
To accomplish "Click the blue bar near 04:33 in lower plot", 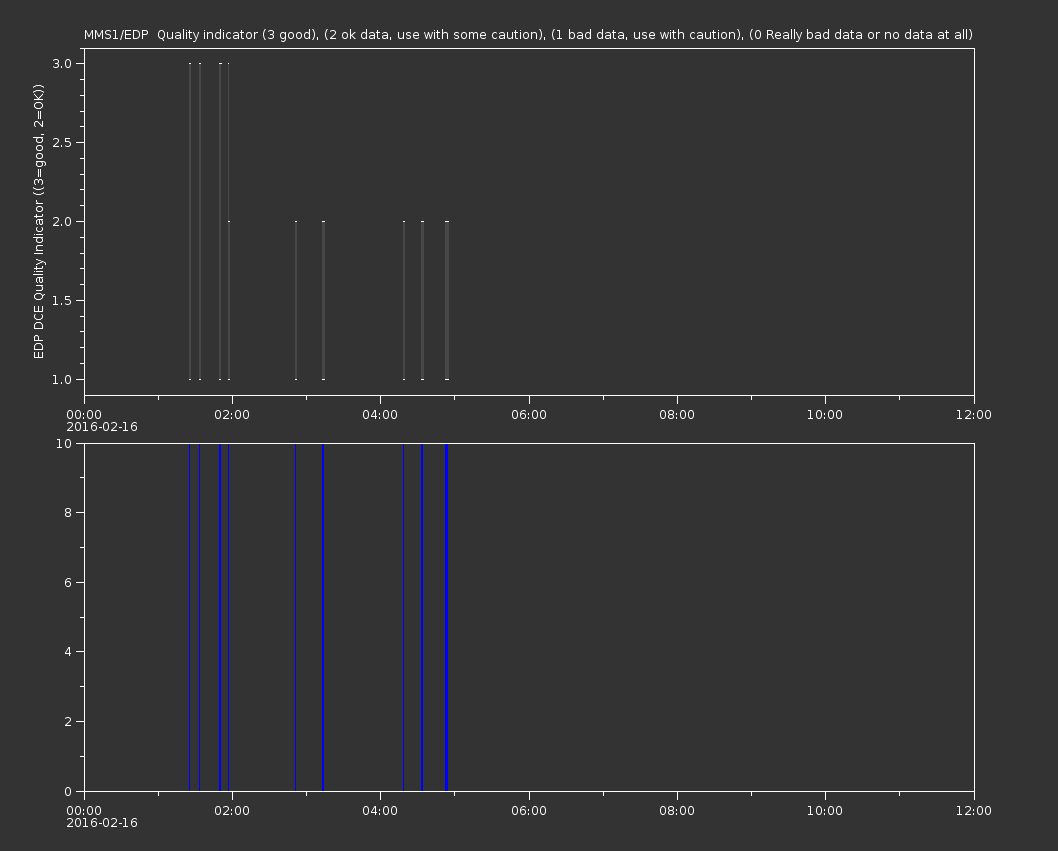I will click(x=422, y=617).
